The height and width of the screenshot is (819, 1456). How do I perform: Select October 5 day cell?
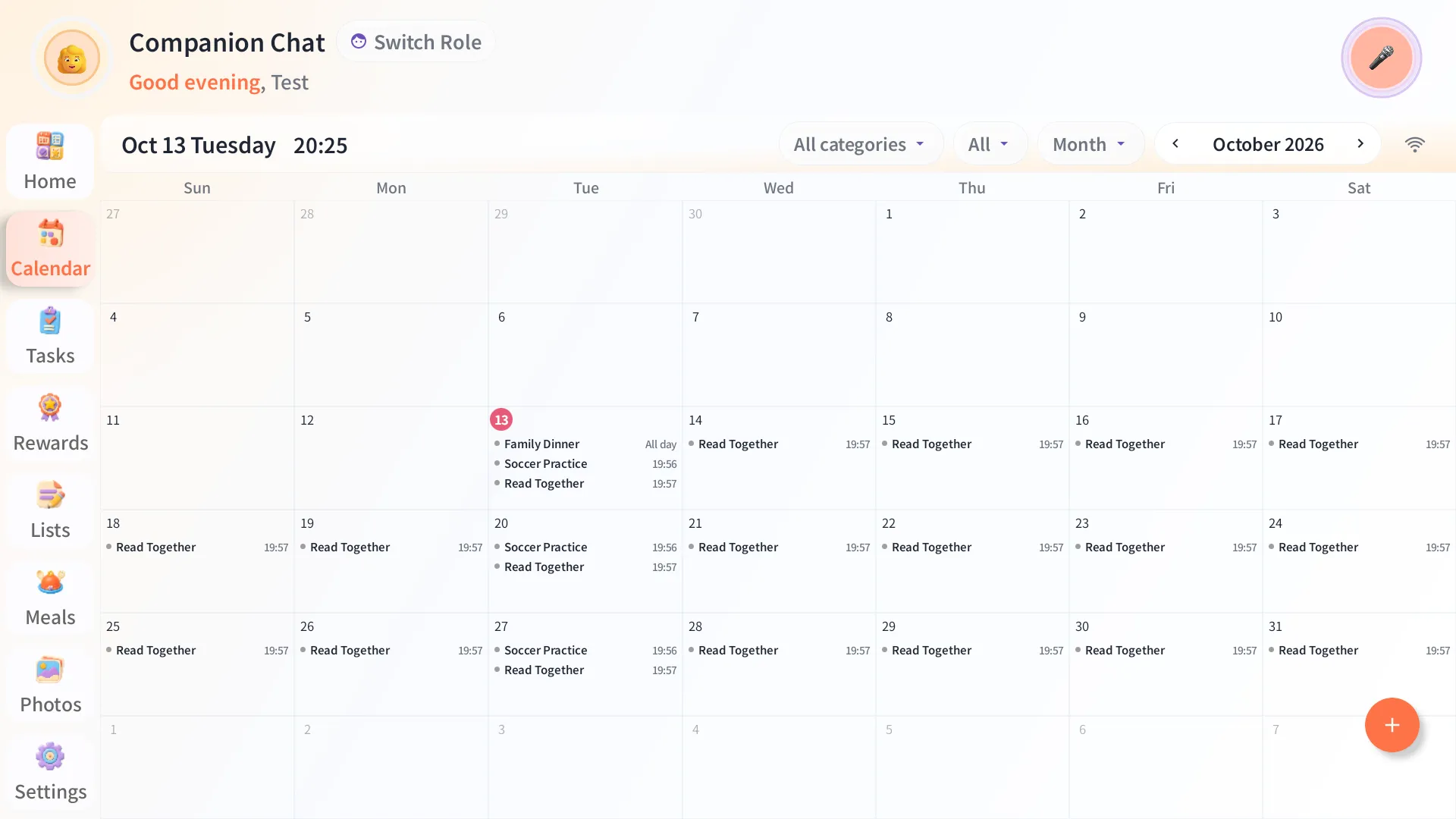(391, 355)
